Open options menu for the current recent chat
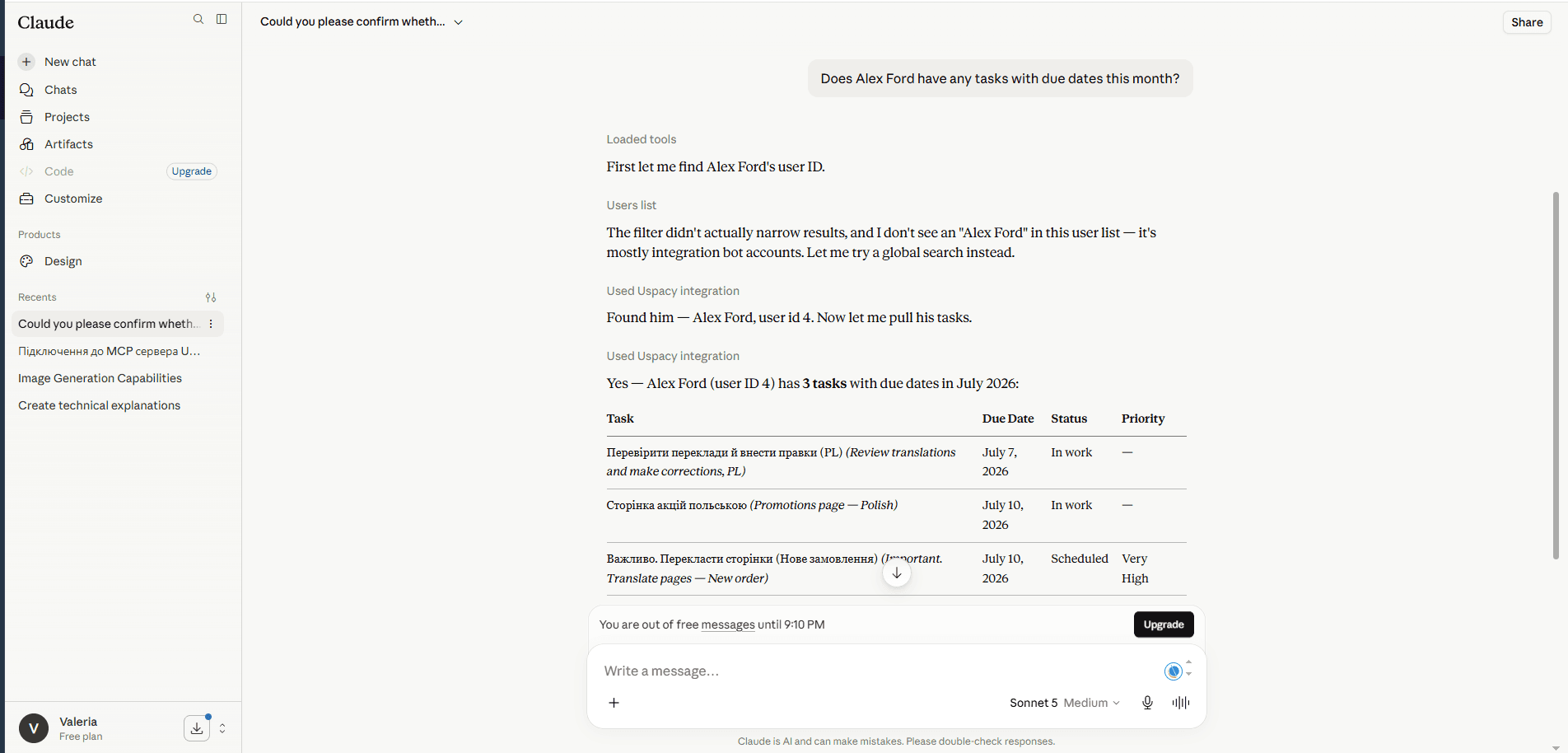 (x=211, y=324)
